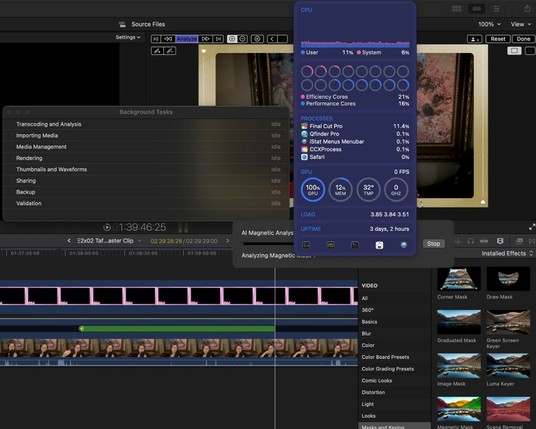
Task: Show the inspector sliders icon in top toolbar
Action: pyautogui.click(x=497, y=9)
